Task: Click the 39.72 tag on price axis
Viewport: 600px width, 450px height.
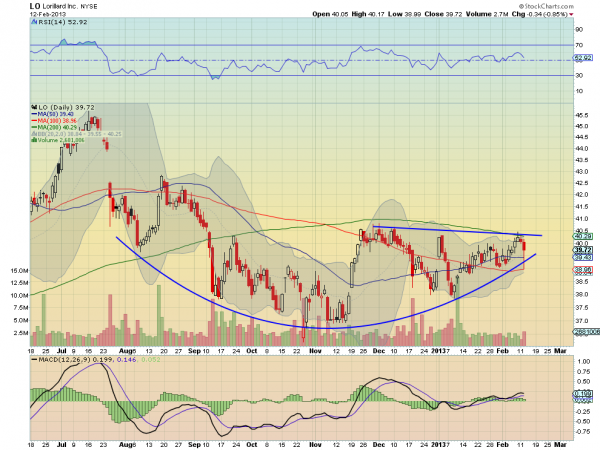Action: tap(583, 250)
